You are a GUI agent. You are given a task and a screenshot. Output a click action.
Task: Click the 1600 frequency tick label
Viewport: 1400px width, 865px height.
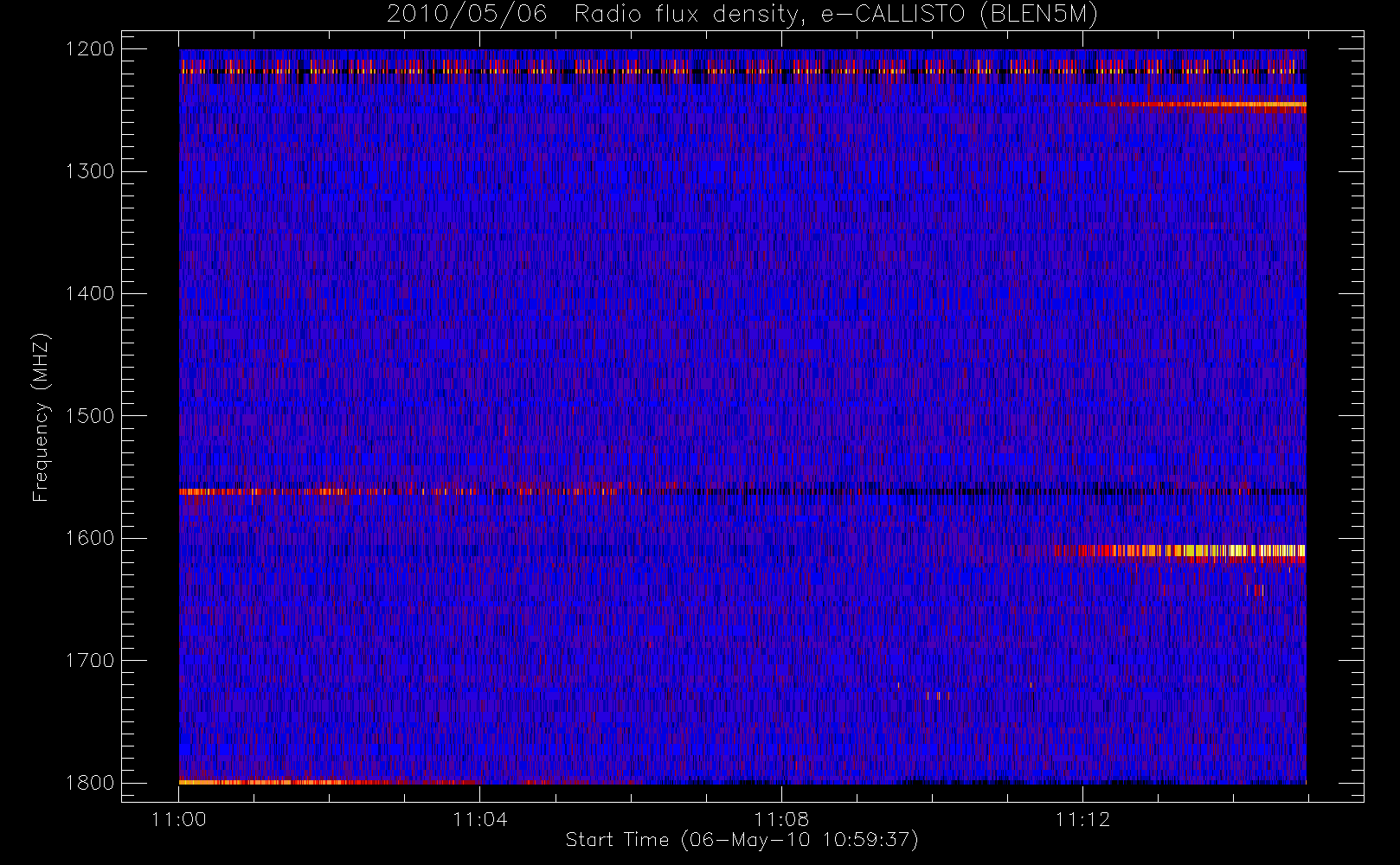[x=90, y=538]
